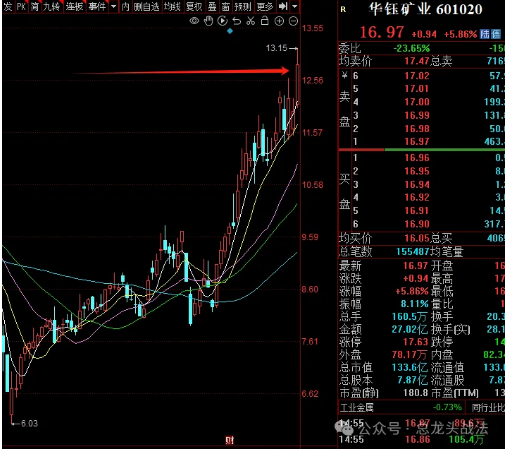Click the arrow-to-bar jump icon in toolbar
Screen dimensions: 506x449
(283, 6)
